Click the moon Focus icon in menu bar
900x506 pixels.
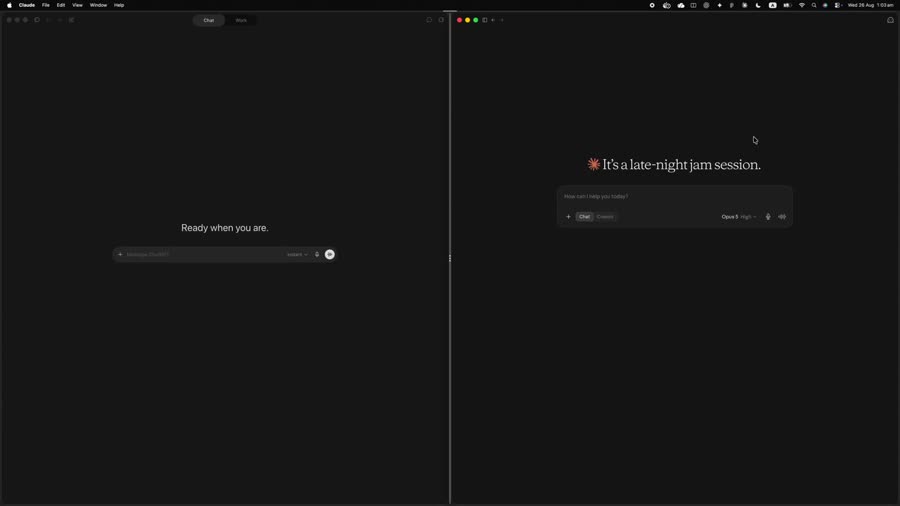point(758,5)
